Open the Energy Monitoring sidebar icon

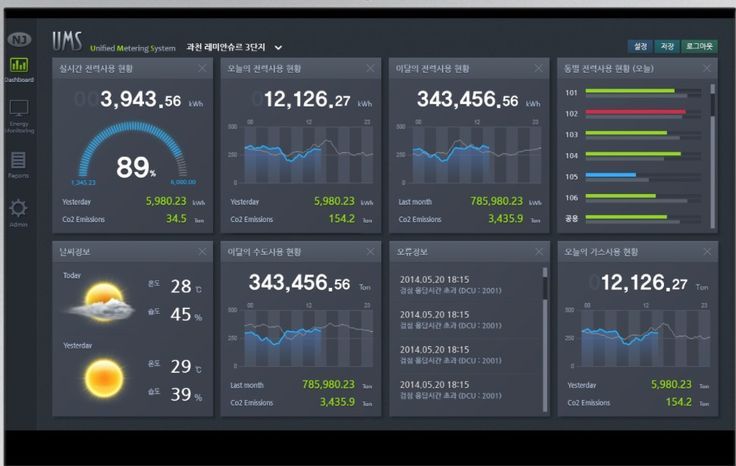click(x=18, y=111)
